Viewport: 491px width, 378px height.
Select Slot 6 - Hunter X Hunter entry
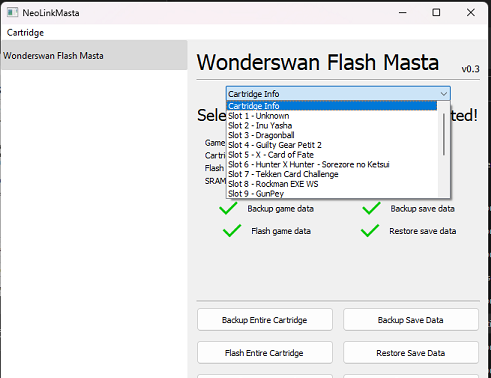[x=332, y=164]
